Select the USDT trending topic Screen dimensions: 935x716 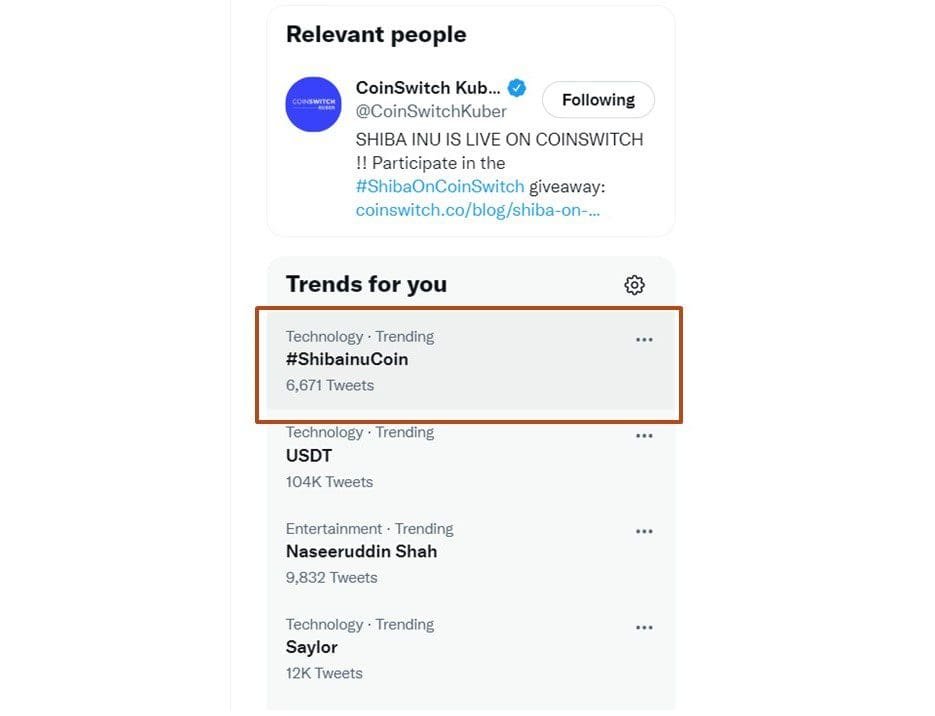[309, 455]
